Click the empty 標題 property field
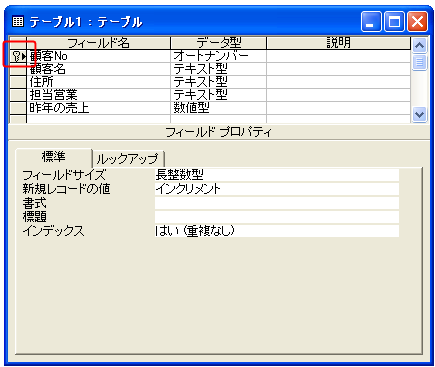435x367 pixels. tap(277, 217)
